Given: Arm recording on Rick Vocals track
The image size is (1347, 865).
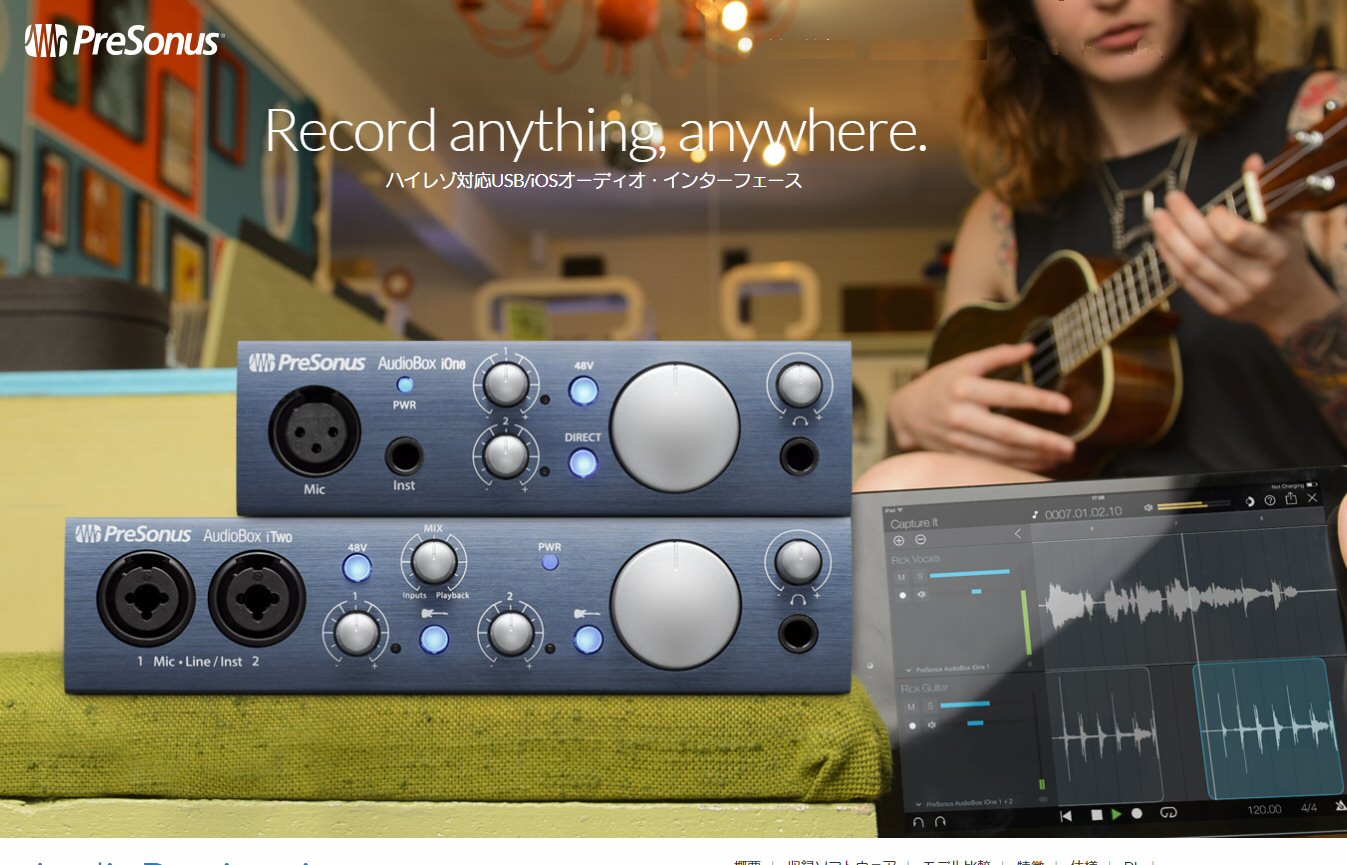Looking at the screenshot, I should pyautogui.click(x=903, y=595).
